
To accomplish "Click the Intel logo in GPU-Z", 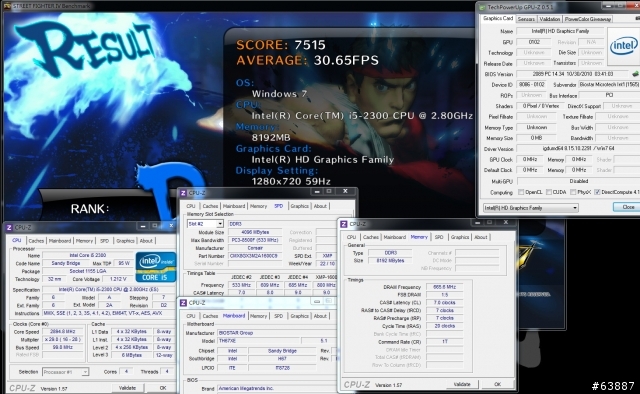I will click(623, 46).
